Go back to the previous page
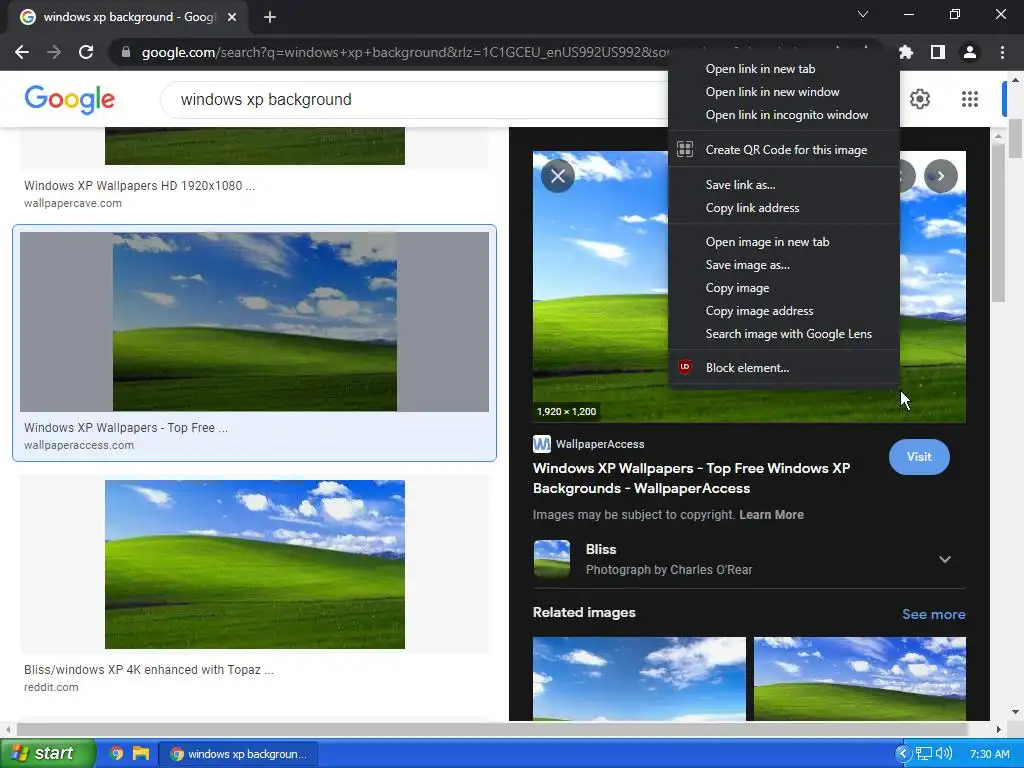This screenshot has width=1024, height=768. (22, 52)
